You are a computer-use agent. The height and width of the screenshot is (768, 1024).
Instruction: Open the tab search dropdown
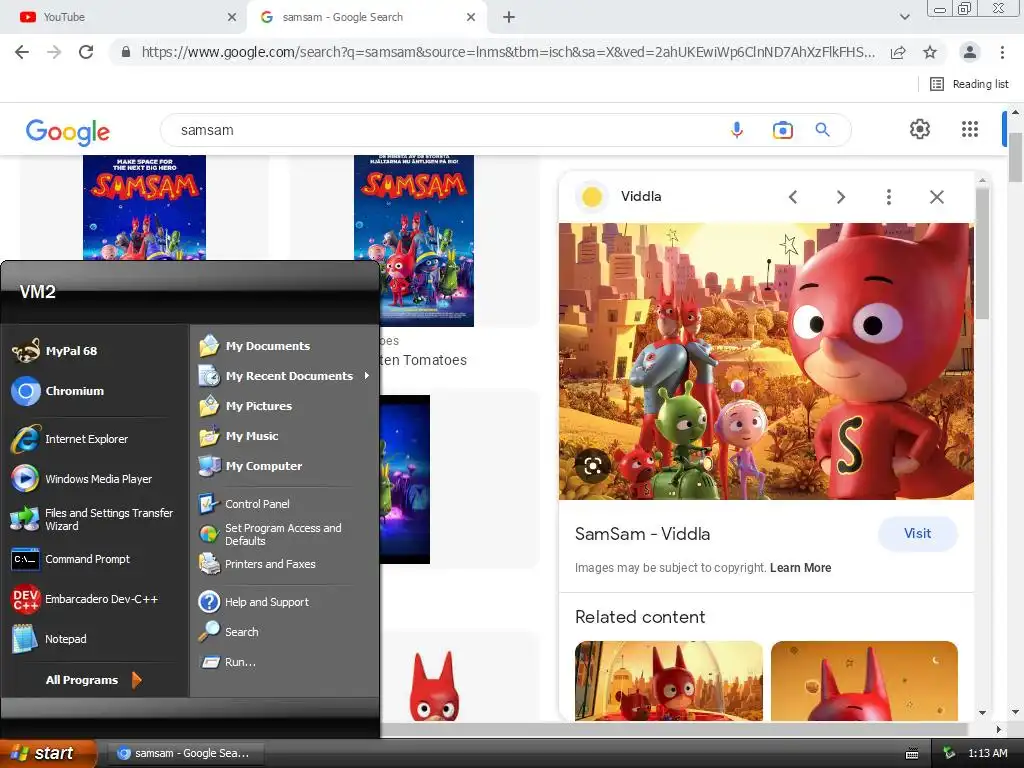[x=904, y=17]
